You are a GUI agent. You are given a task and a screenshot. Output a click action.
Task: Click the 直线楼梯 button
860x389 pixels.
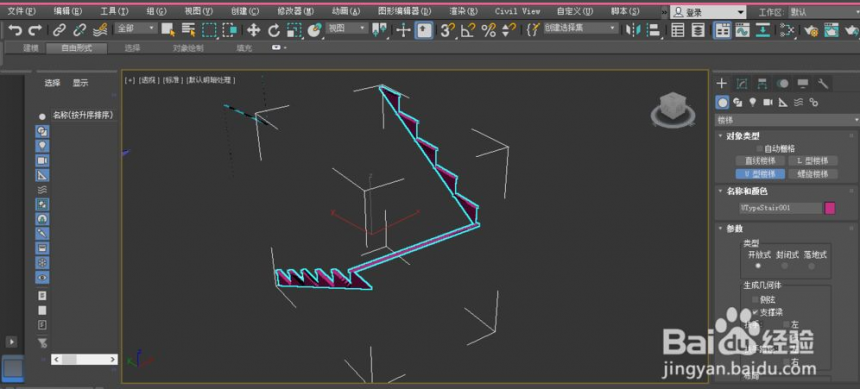coord(760,161)
